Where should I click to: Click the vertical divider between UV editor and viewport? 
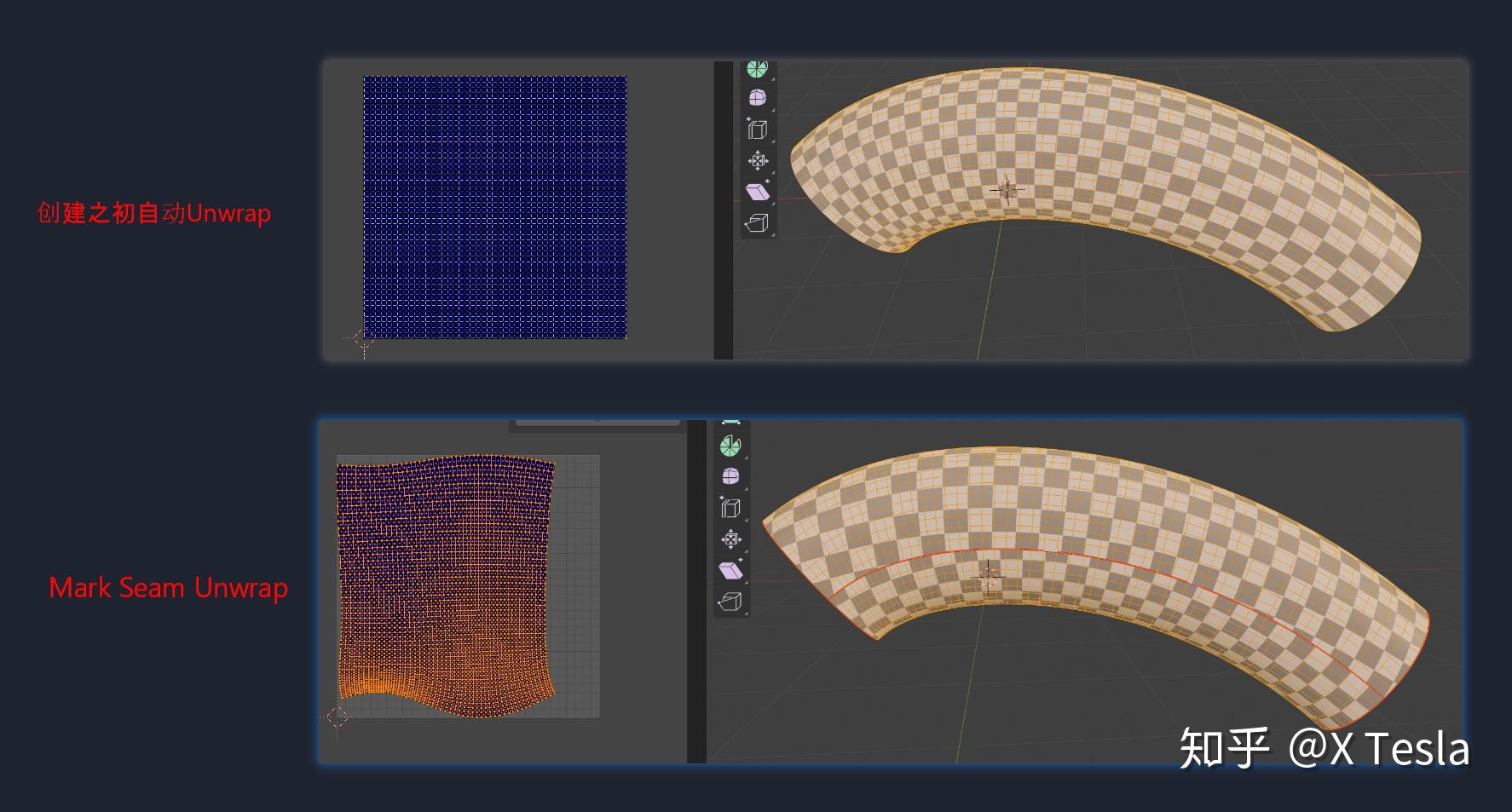[724, 204]
